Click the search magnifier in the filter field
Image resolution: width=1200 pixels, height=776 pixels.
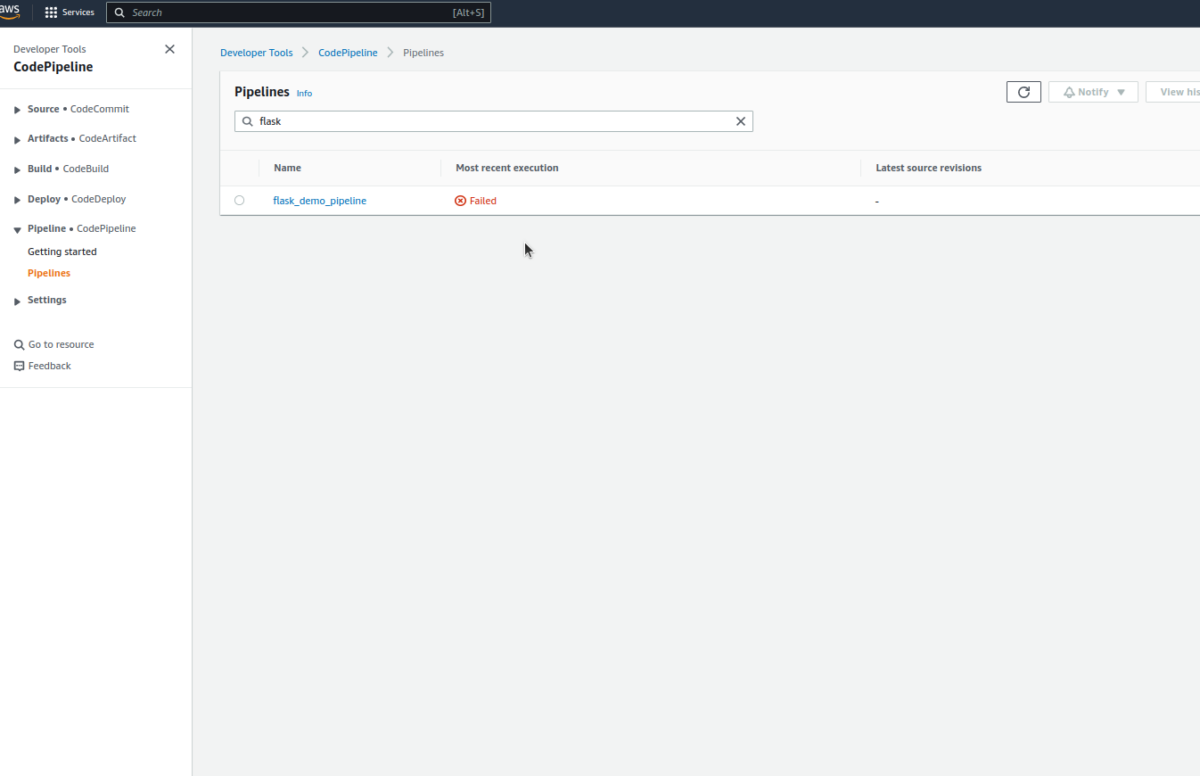[x=246, y=121]
